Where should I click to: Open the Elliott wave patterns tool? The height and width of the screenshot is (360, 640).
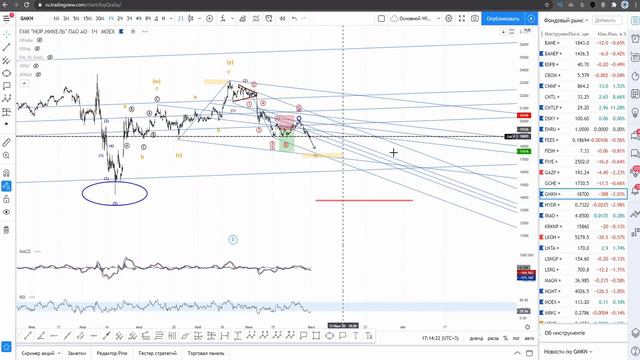(x=7, y=99)
